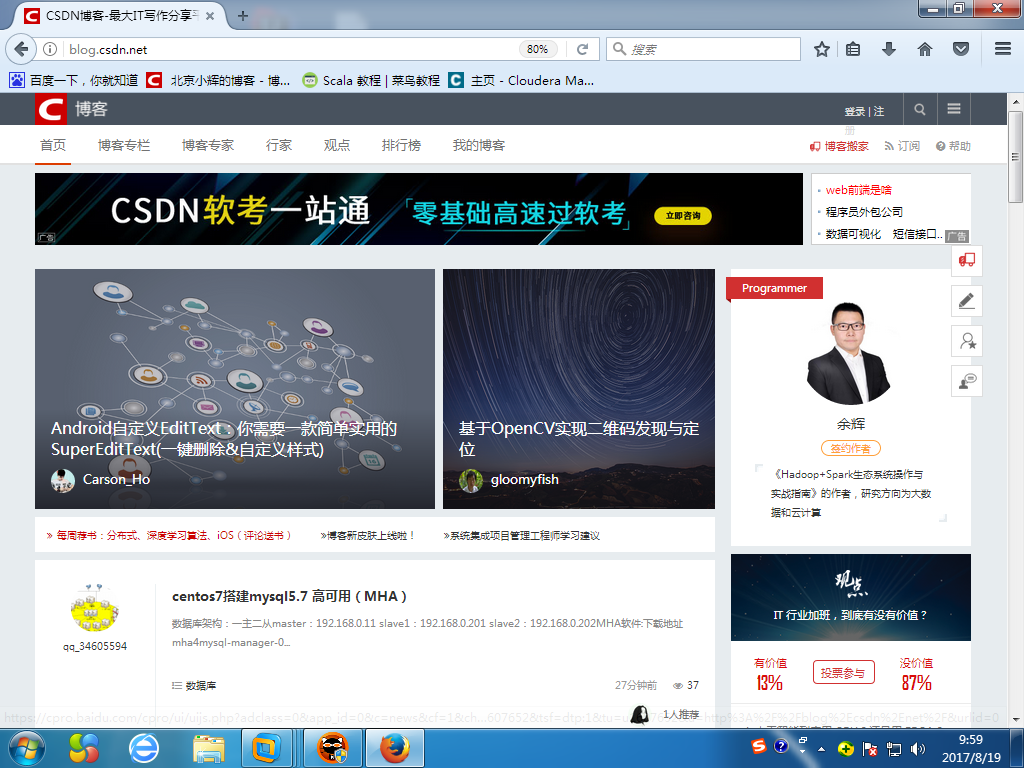The width and height of the screenshot is (1024, 768).
Task: Open the web前端是啥 sidebar link
Action: point(858,190)
